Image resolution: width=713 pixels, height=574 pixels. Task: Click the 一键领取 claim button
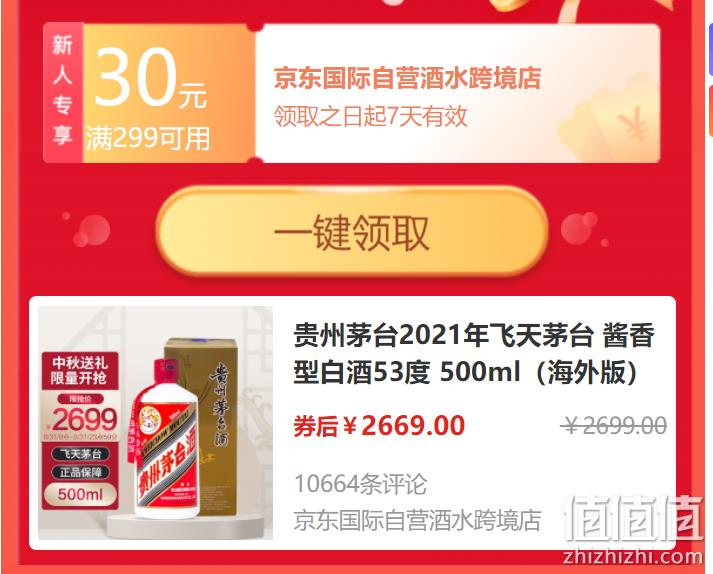click(352, 232)
